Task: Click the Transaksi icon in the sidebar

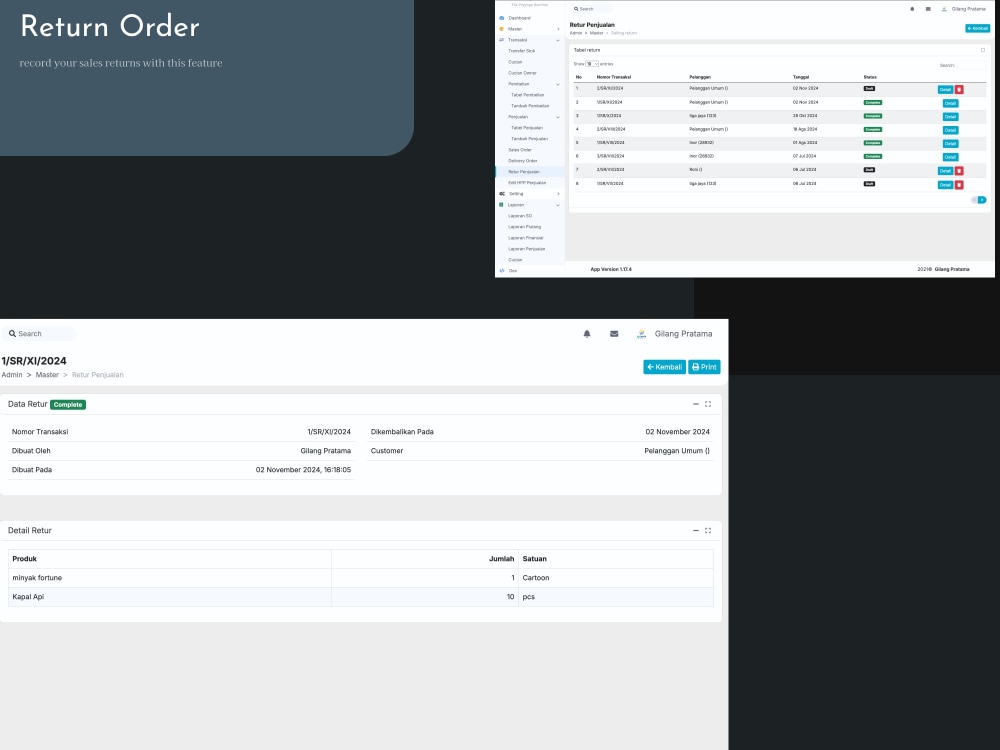Action: point(501,40)
